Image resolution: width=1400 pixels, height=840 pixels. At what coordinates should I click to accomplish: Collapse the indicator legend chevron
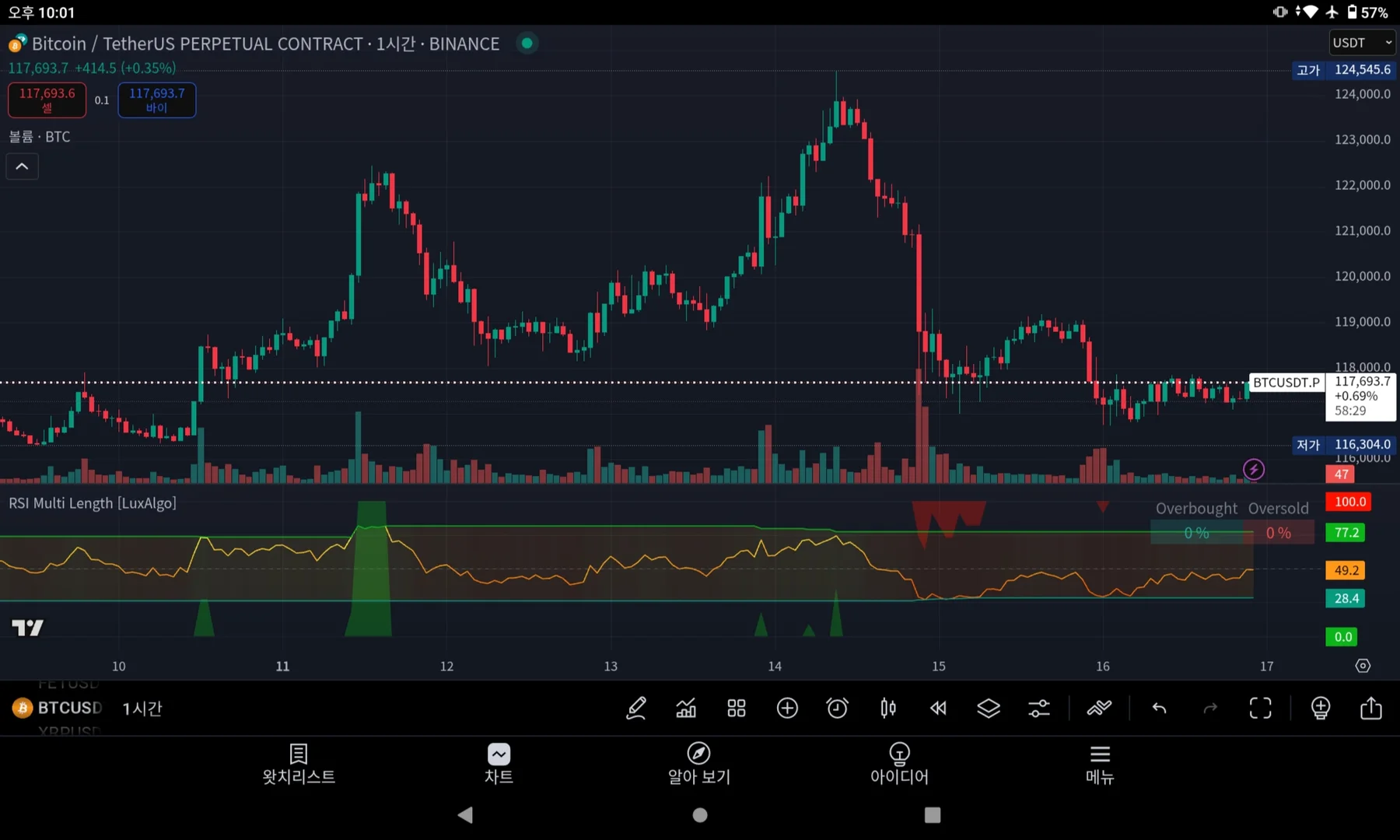pos(23,166)
